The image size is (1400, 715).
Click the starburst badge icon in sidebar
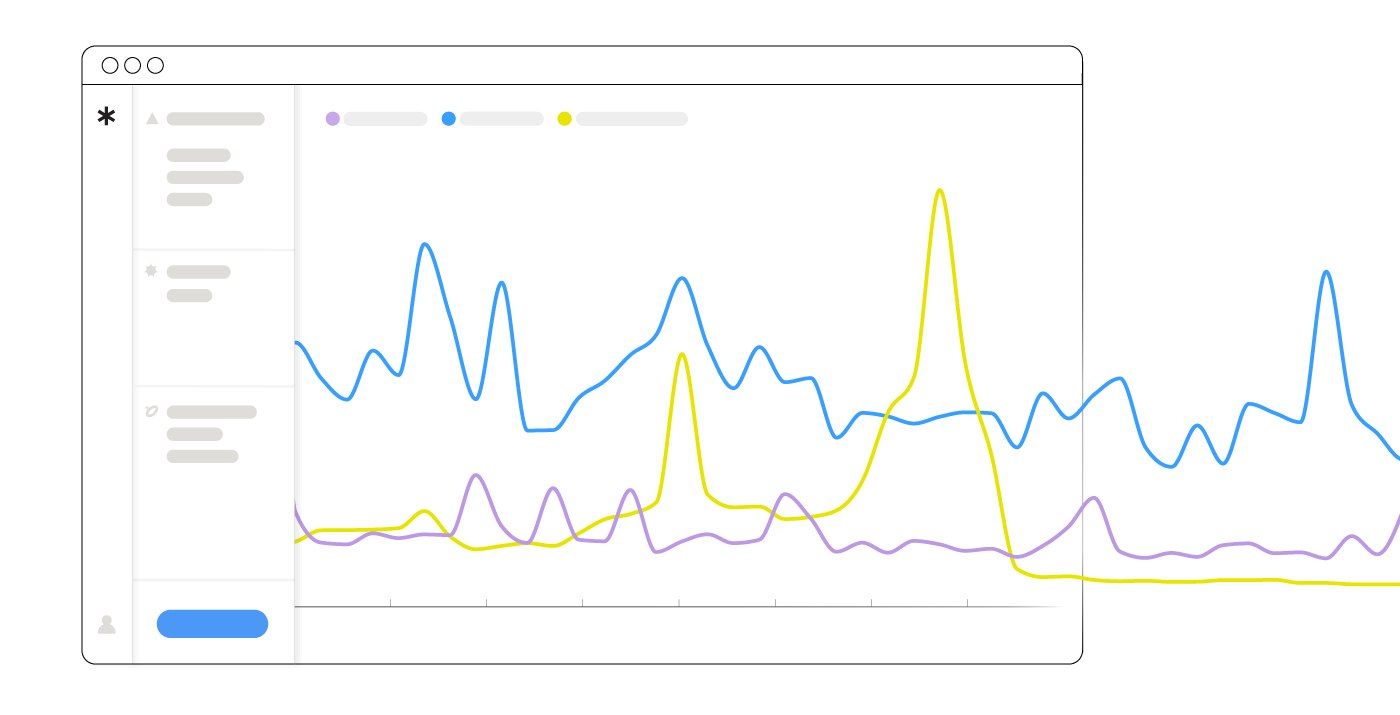click(x=152, y=271)
